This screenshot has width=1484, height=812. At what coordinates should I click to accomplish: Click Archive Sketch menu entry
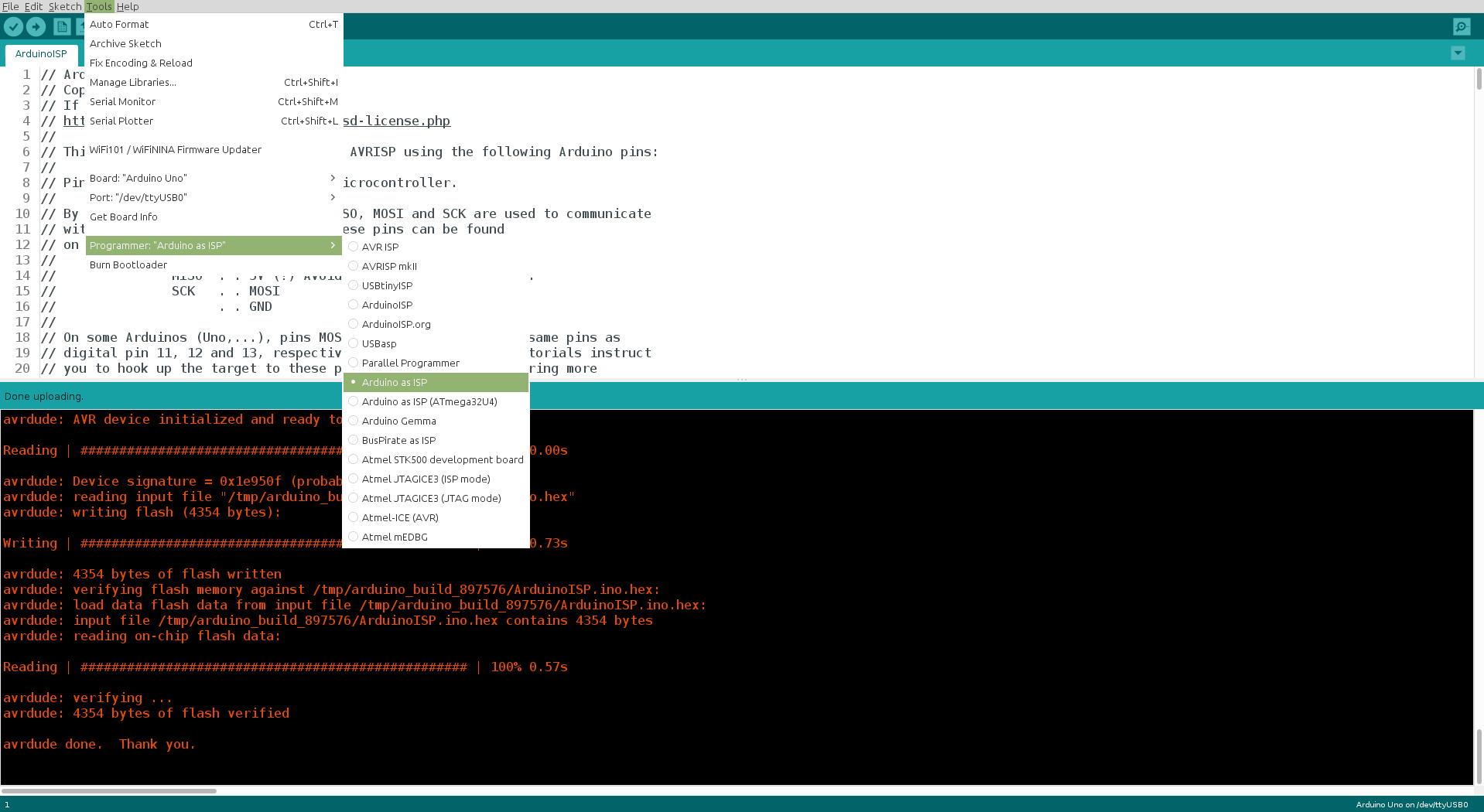pyautogui.click(x=214, y=43)
